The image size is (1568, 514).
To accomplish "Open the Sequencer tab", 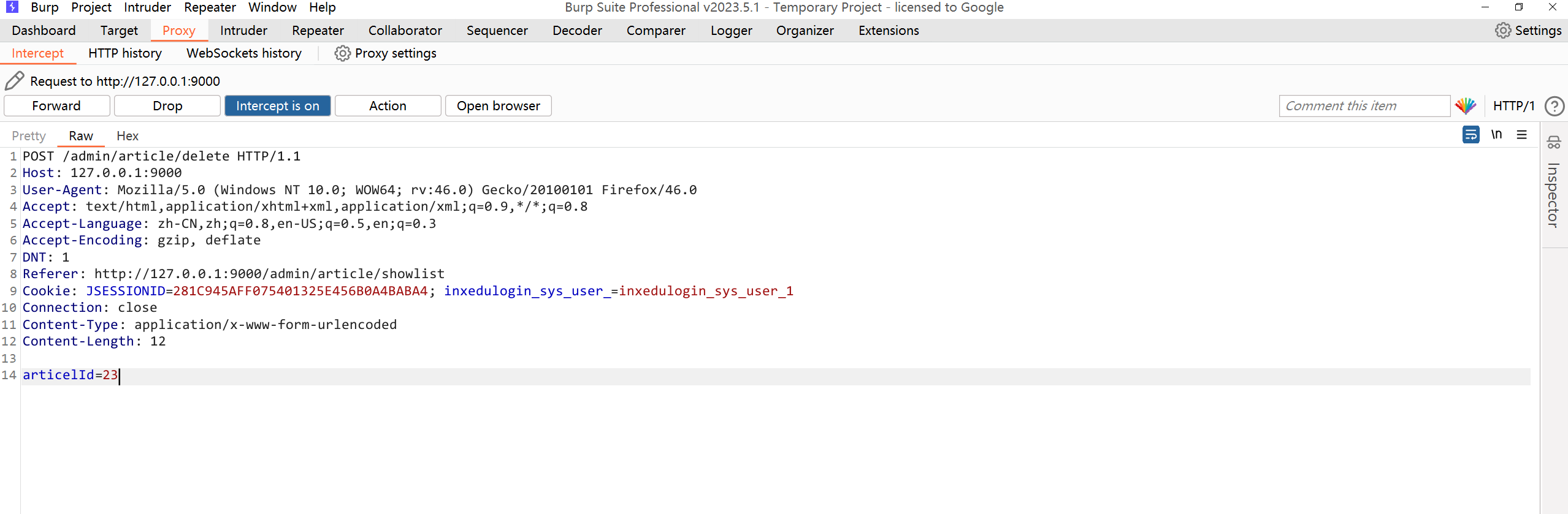I will (x=497, y=31).
